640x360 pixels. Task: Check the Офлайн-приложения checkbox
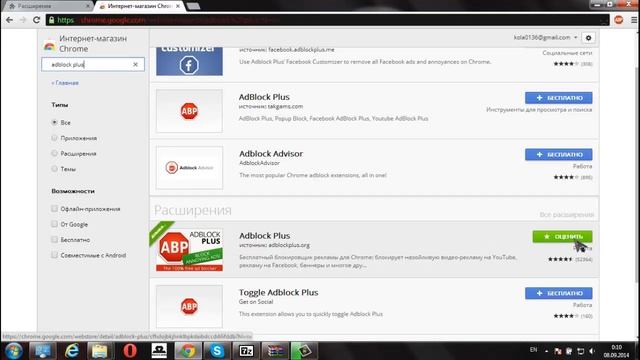click(x=54, y=208)
